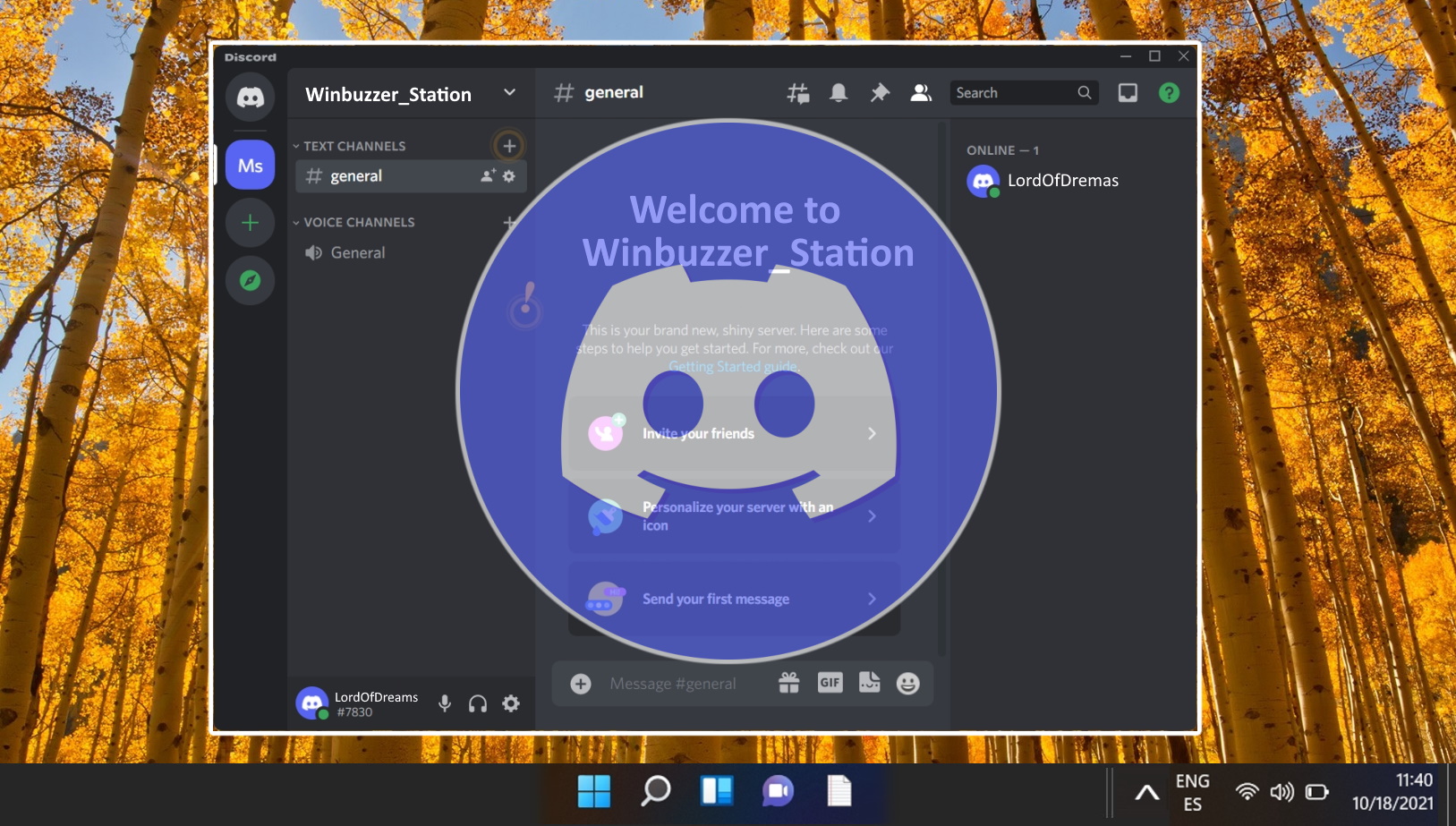The width and height of the screenshot is (1456, 826).
Task: Attach a file with plus button
Action: click(x=581, y=684)
